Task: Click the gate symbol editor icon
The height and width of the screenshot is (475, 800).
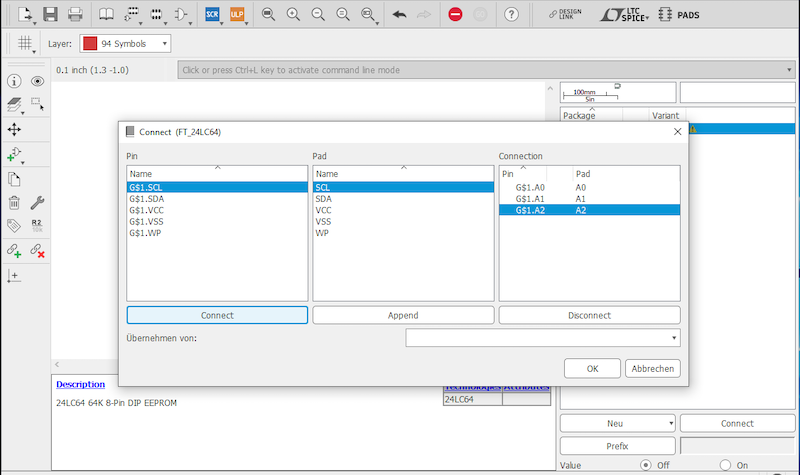Action: (181, 14)
